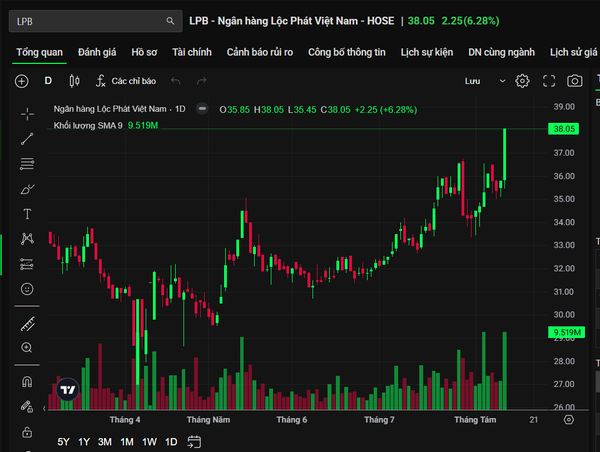Click the zoom in magnifier tool

(27, 348)
